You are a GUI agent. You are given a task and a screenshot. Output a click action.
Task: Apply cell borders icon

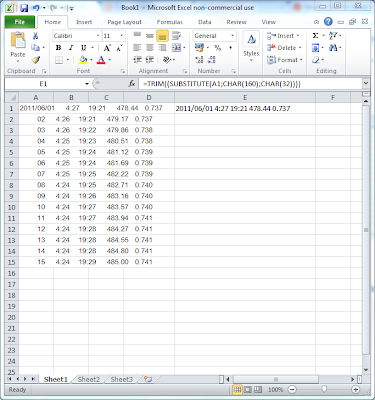(x=59, y=60)
